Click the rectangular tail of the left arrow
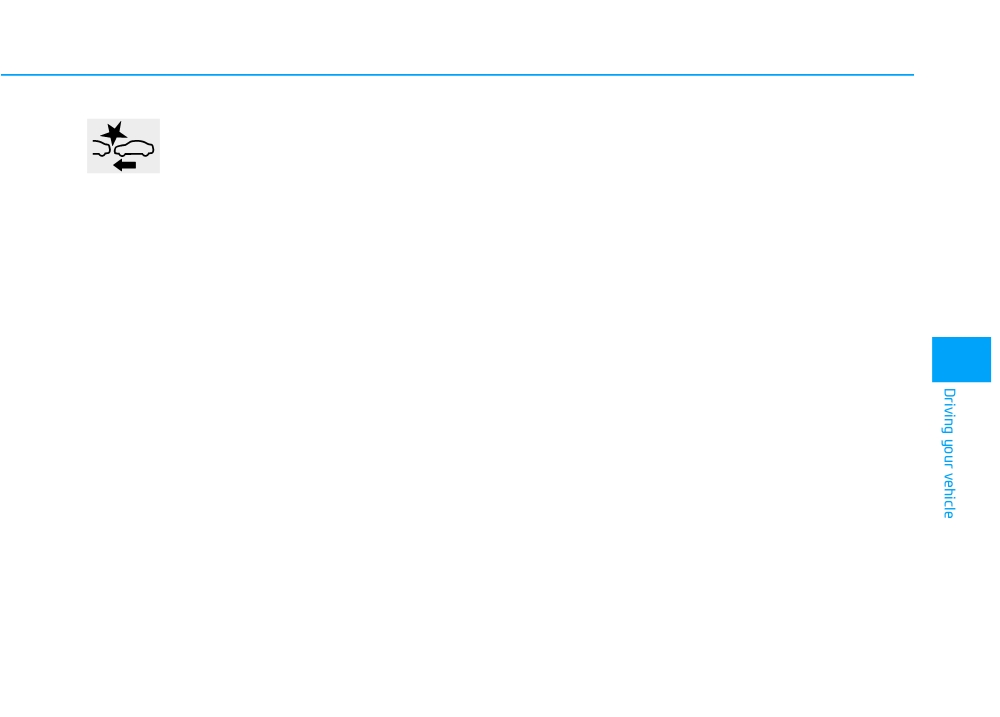Screen dimensions: 1000x717 (129, 165)
